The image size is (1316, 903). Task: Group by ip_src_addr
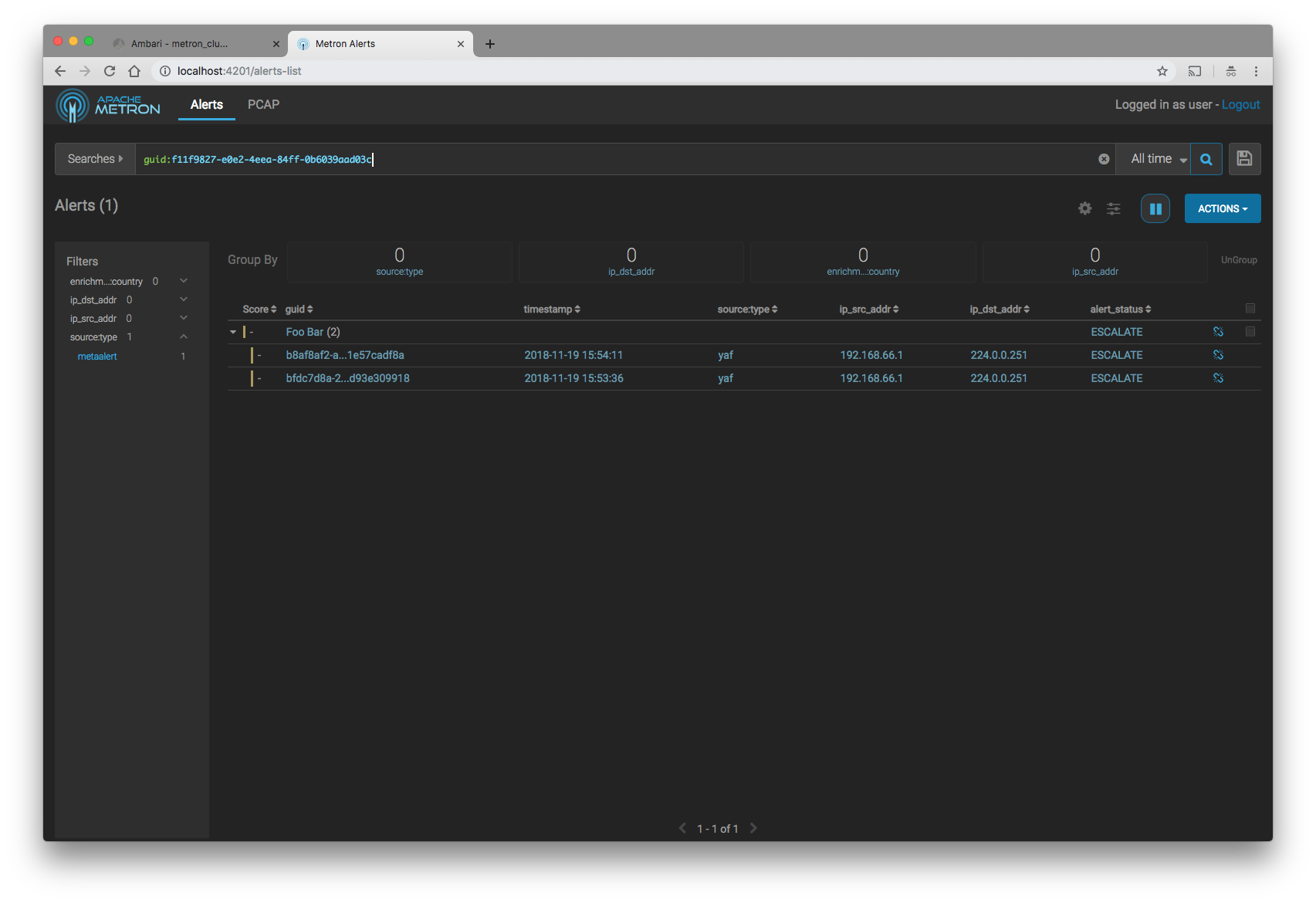(1094, 262)
